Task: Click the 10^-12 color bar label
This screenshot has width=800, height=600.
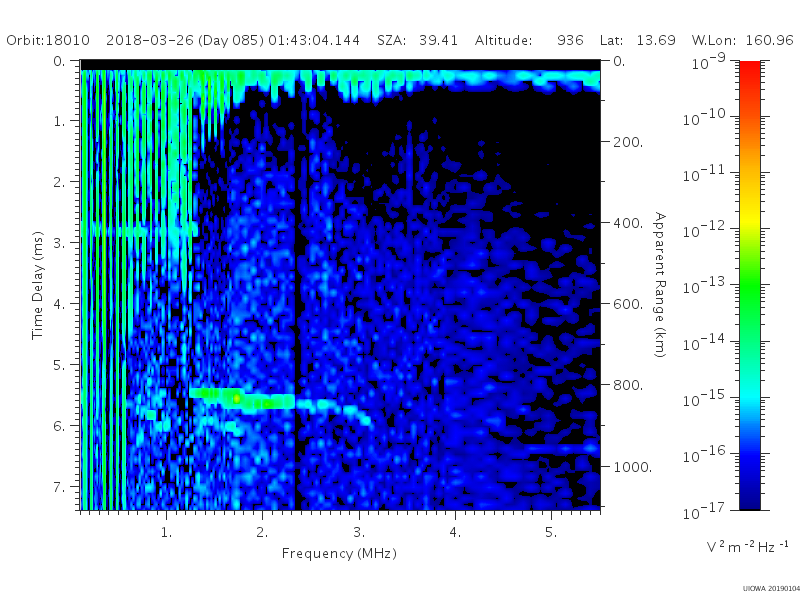Action: coord(704,231)
